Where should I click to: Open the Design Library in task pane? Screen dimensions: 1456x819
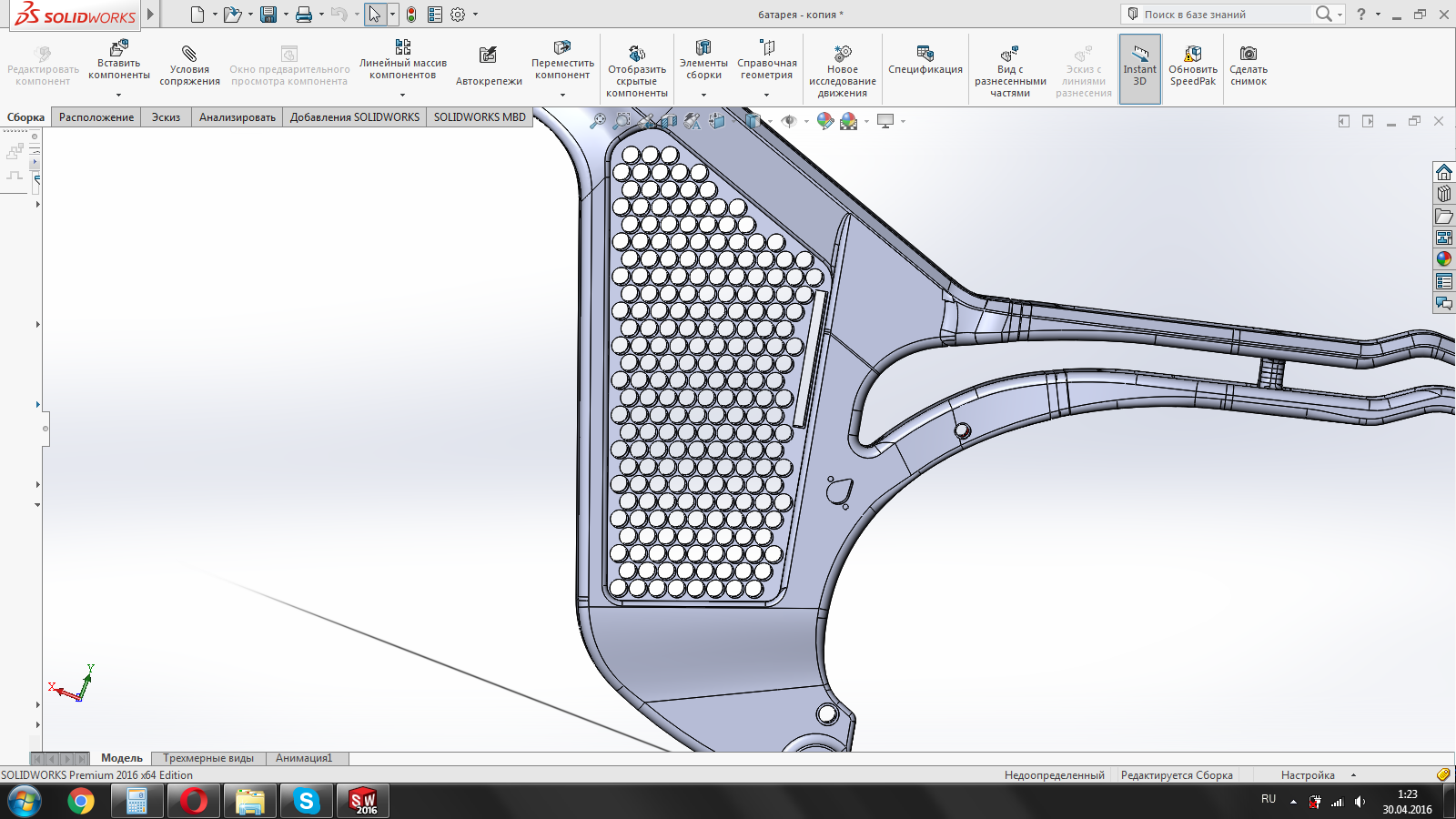1444,194
